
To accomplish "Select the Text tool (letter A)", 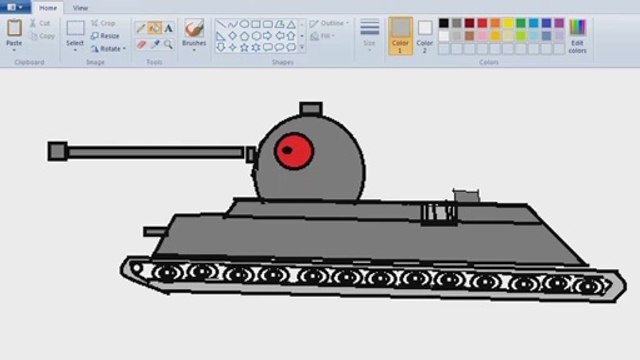I will 169,28.
